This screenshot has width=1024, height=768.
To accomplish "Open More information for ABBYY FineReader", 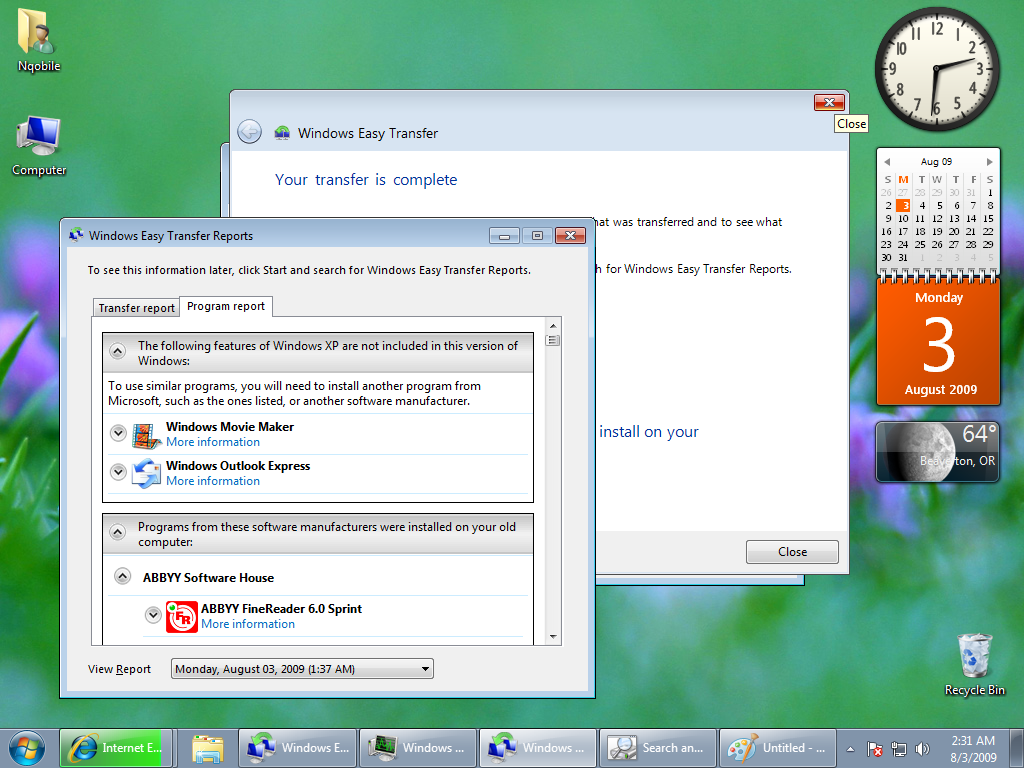I will (x=248, y=624).
